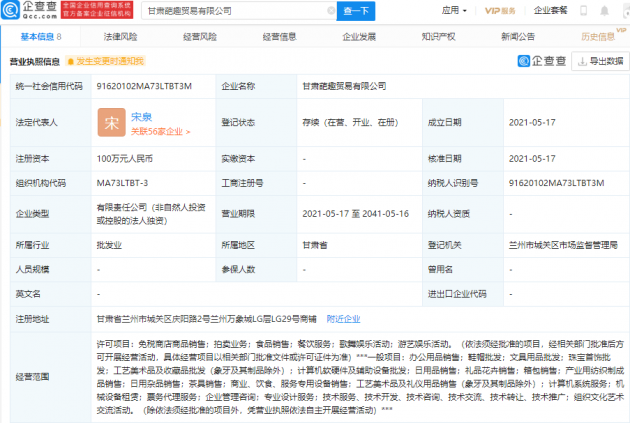
Task: Click the 宋 avatar thumbnail
Action: coord(112,123)
